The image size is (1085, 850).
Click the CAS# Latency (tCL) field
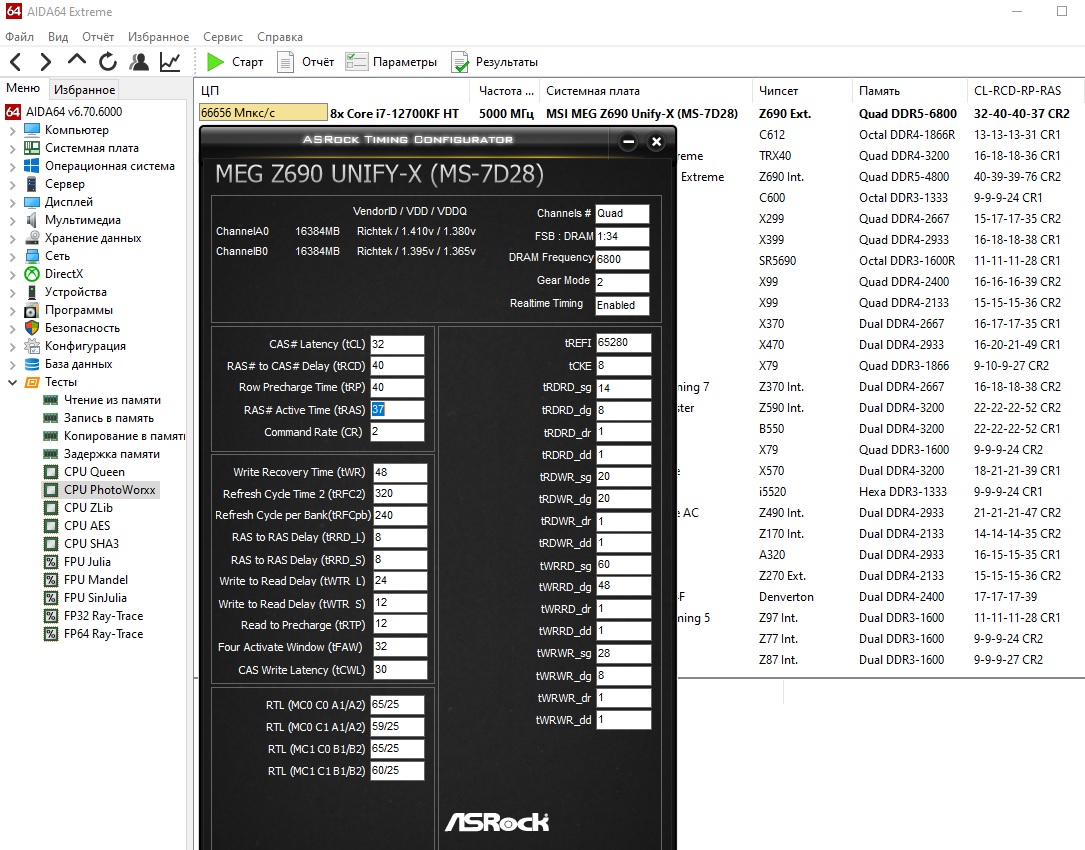click(397, 345)
